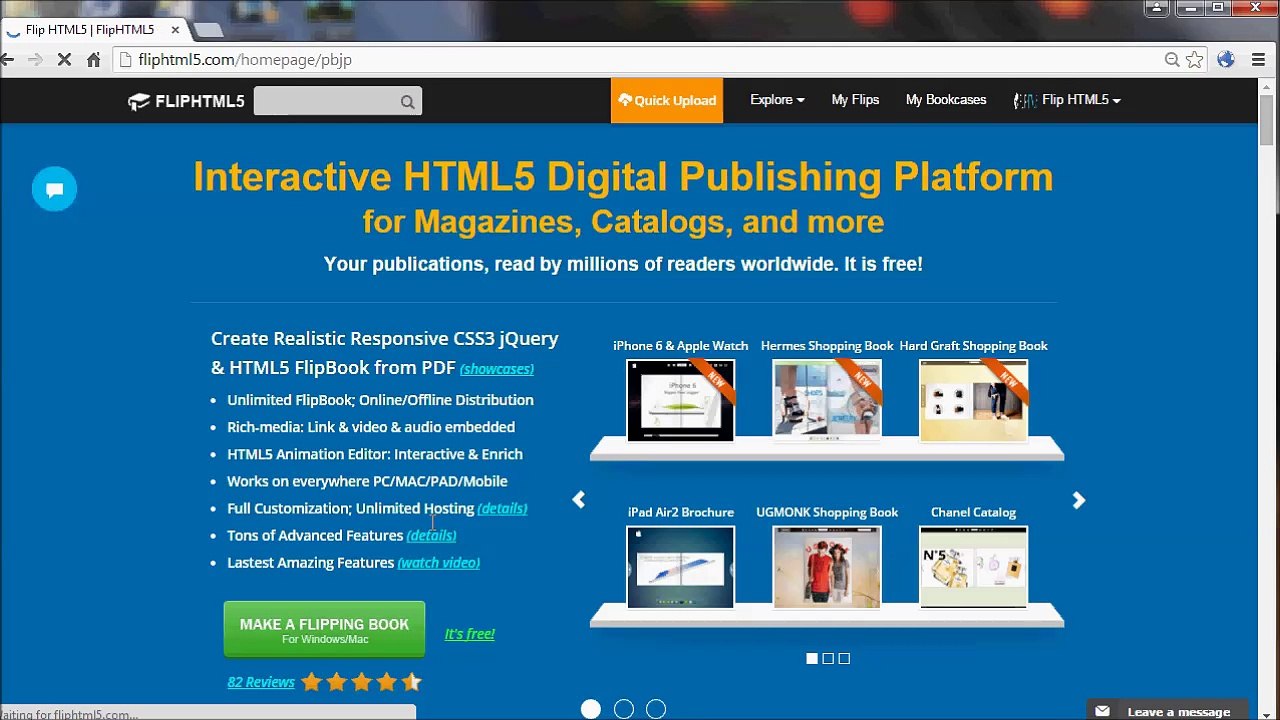The width and height of the screenshot is (1280, 720).
Task: Open the Chrome hamburger menu
Action: click(x=1258, y=60)
